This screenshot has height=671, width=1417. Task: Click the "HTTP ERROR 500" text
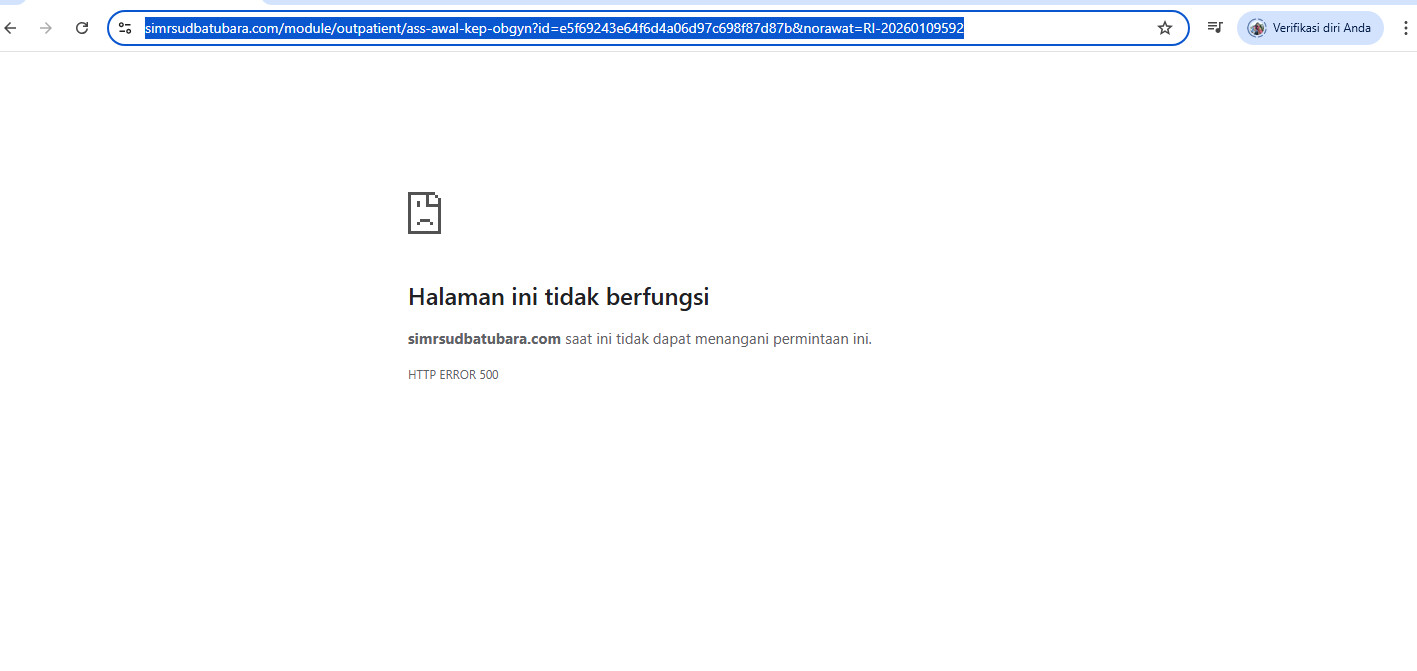[x=453, y=375]
